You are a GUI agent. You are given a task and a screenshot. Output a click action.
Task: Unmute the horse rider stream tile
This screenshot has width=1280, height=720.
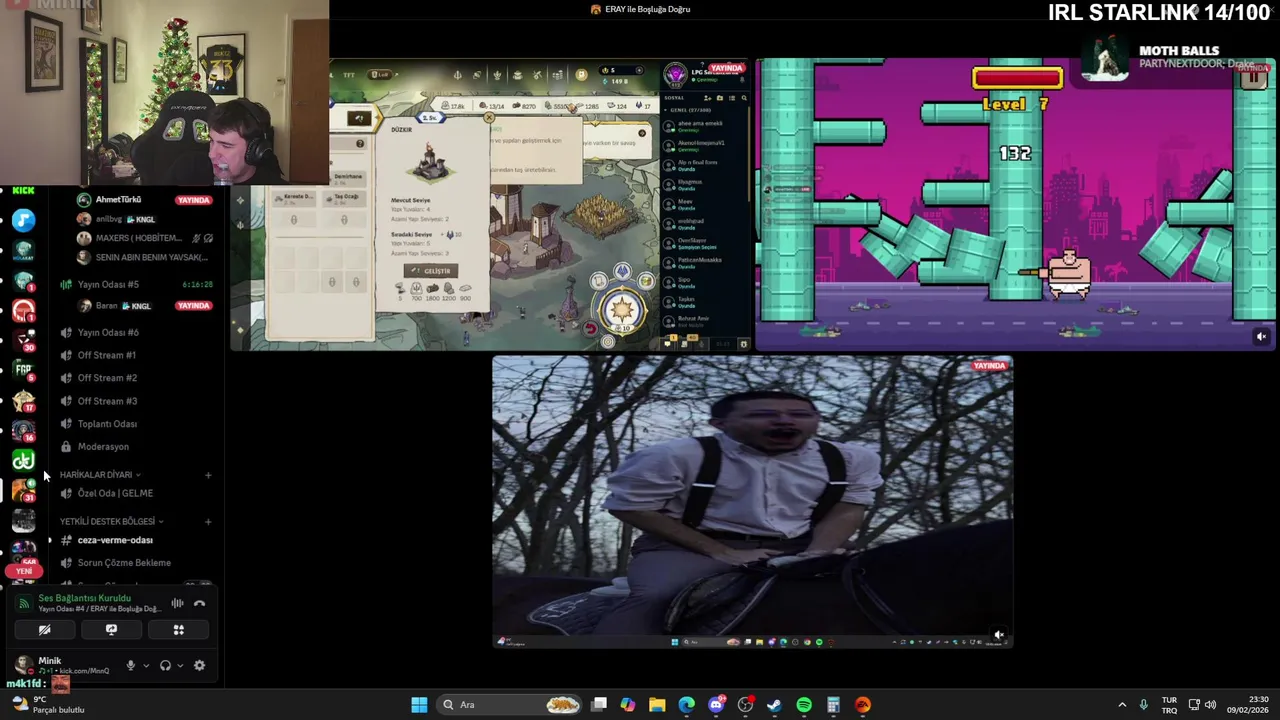click(x=998, y=634)
